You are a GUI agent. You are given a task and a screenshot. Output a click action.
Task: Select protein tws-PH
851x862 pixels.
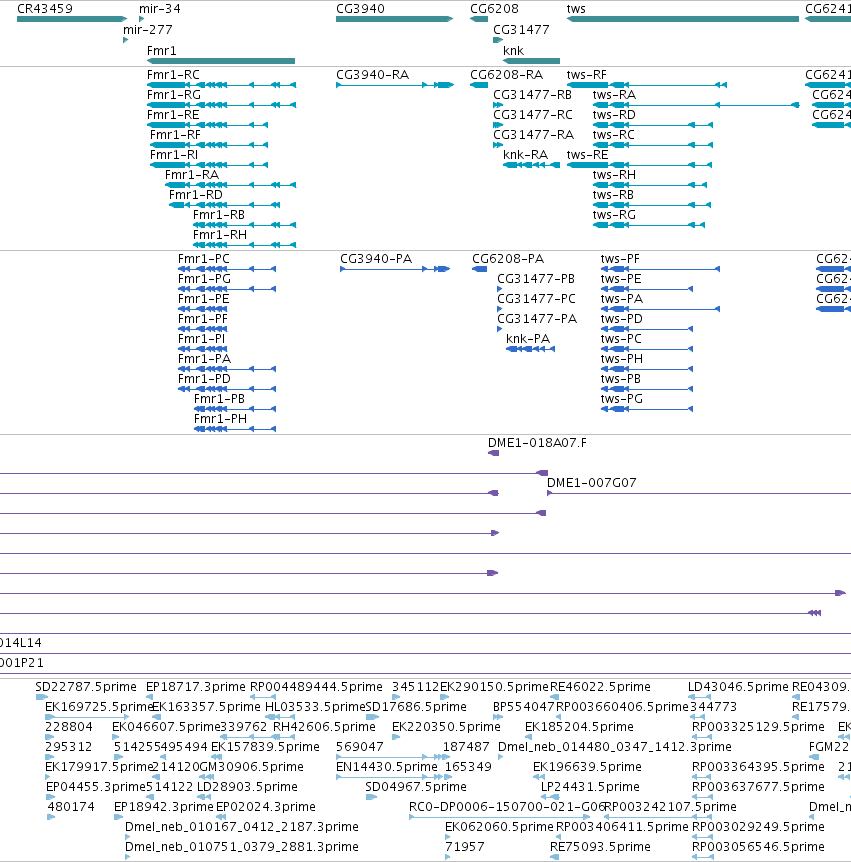click(x=647, y=369)
